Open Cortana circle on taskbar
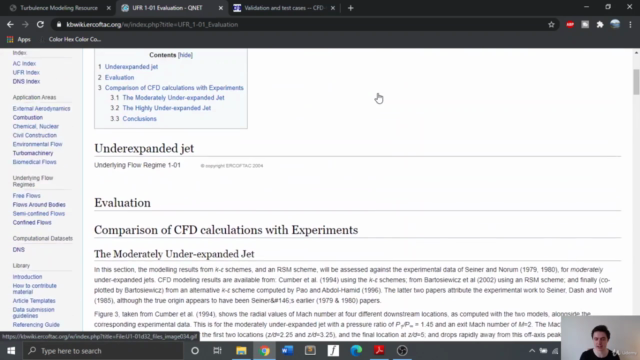This screenshot has width=640, height=360. point(195,351)
